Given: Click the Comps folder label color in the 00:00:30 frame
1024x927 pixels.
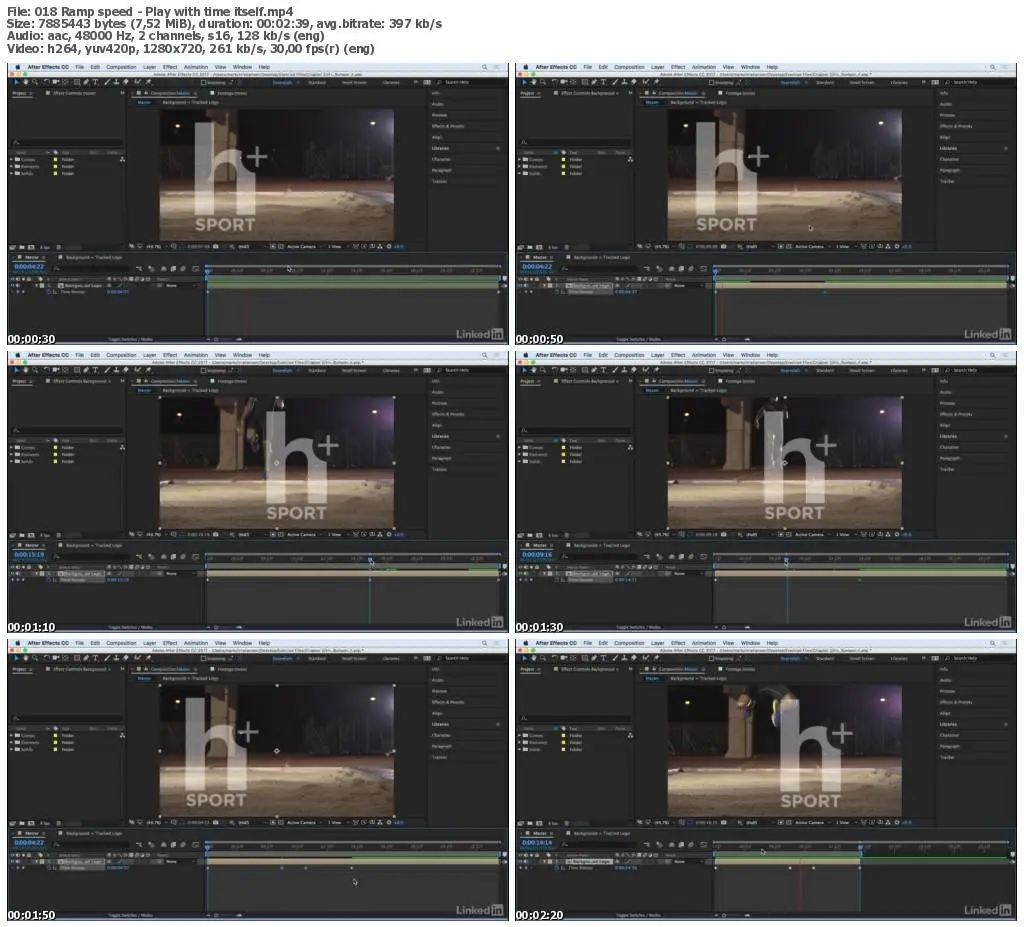Looking at the screenshot, I should pos(56,159).
